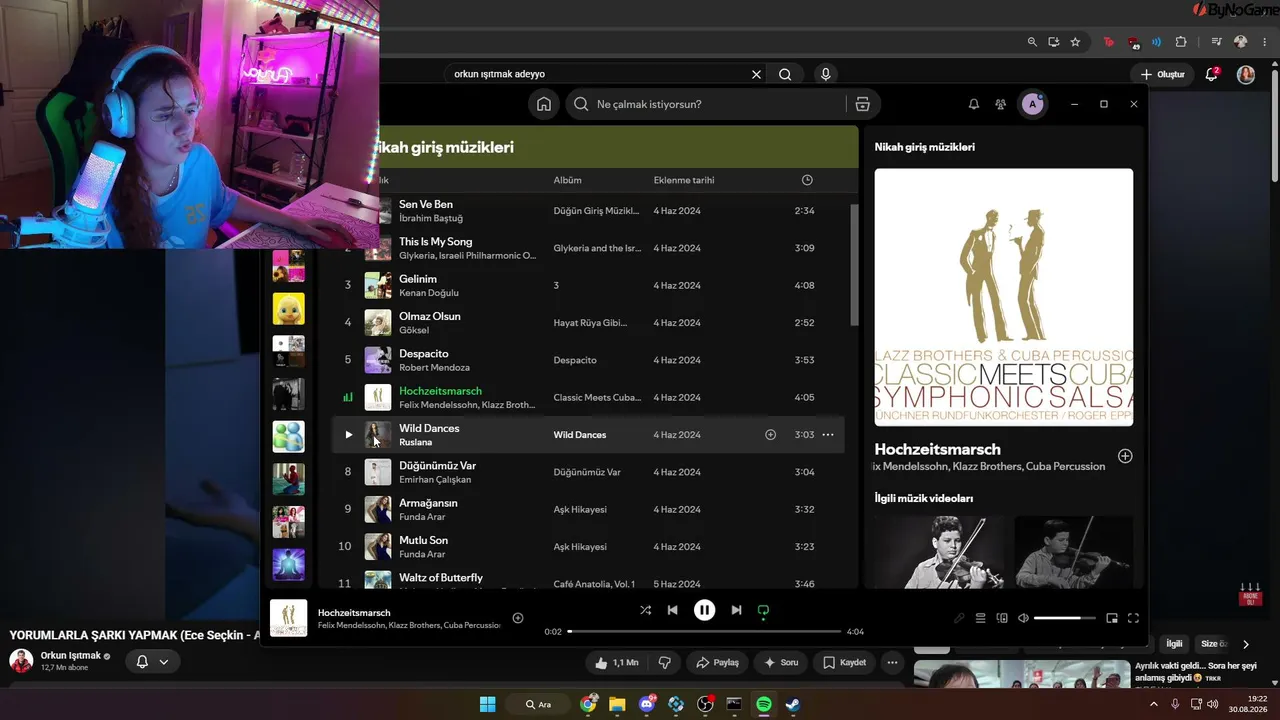Expand channel notification bell dropdown
The image size is (1280, 720).
[153, 662]
